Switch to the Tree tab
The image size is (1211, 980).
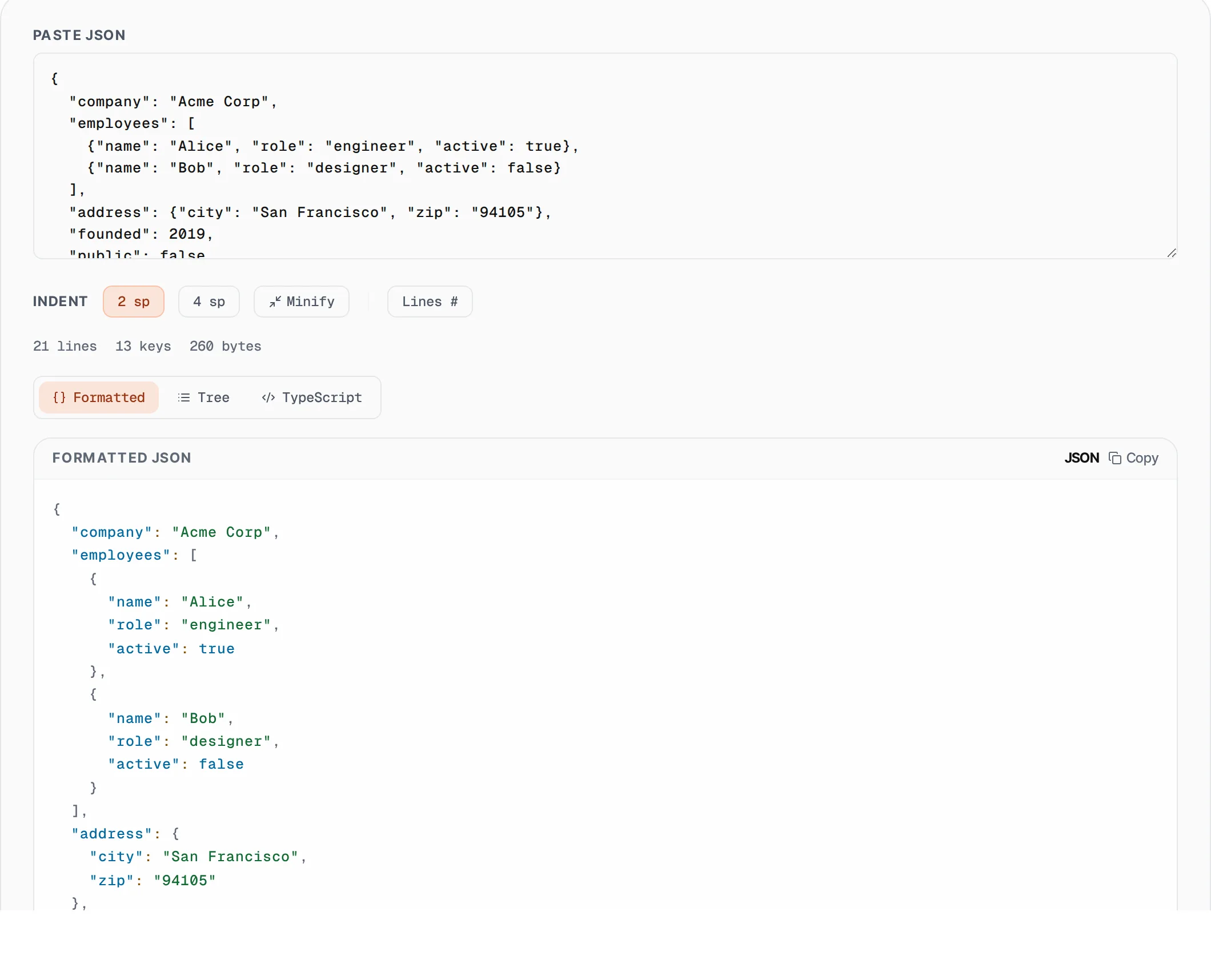point(203,397)
